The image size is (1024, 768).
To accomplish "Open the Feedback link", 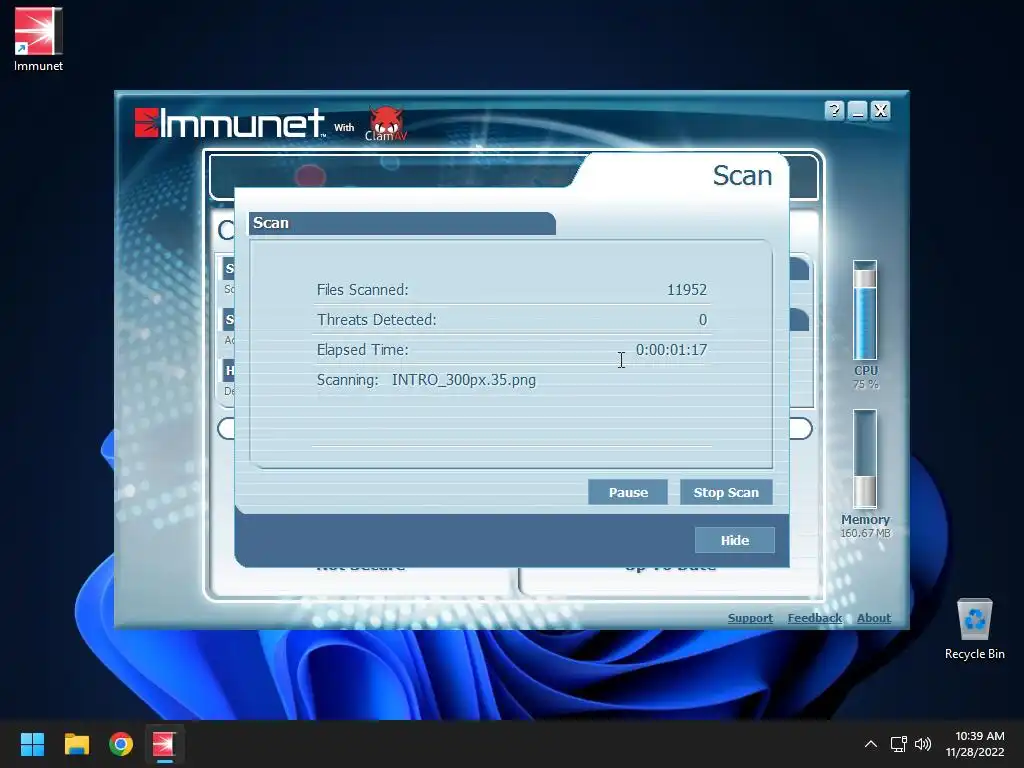I will click(x=814, y=618).
